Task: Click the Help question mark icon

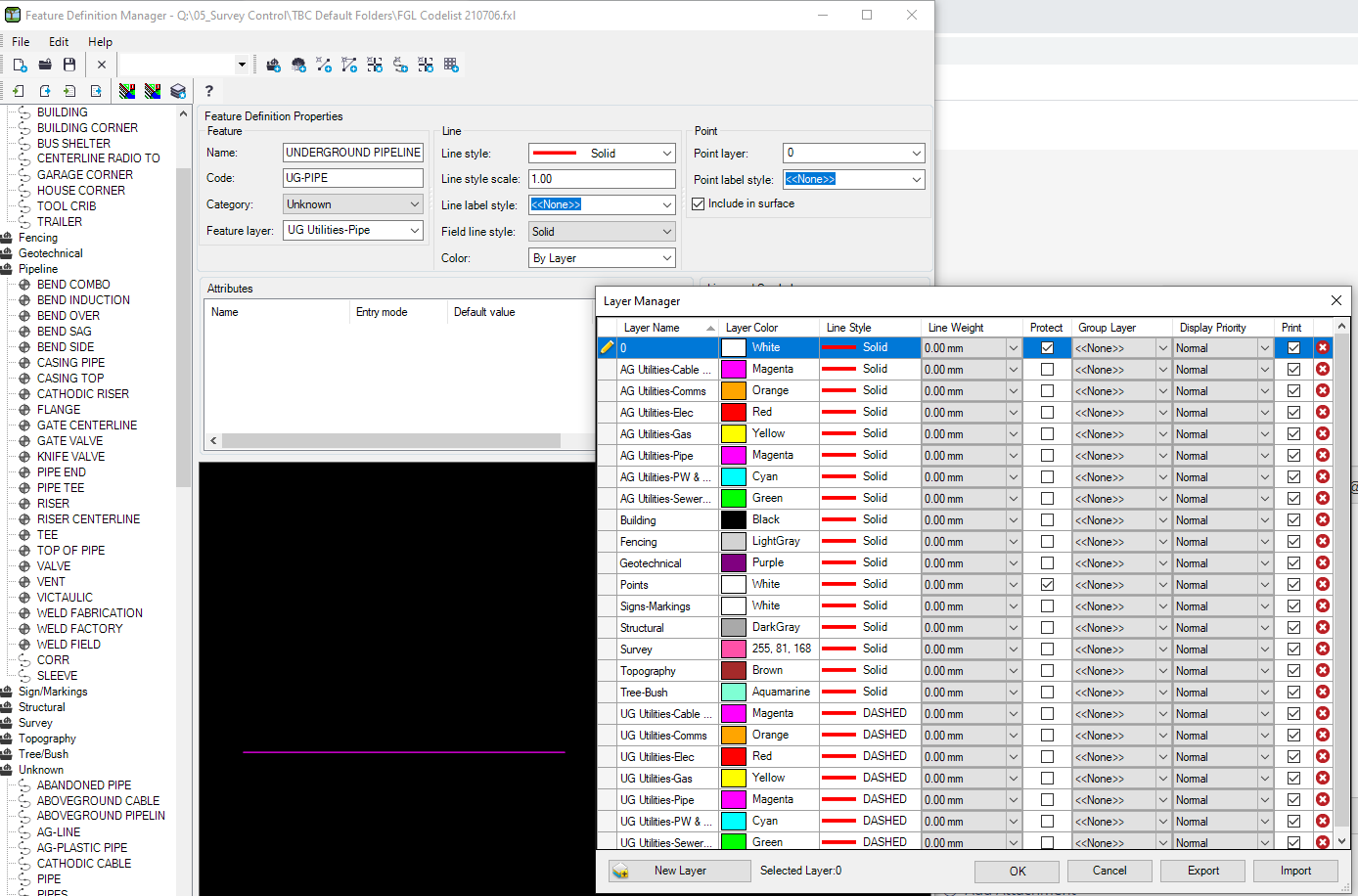Action: 209,91
